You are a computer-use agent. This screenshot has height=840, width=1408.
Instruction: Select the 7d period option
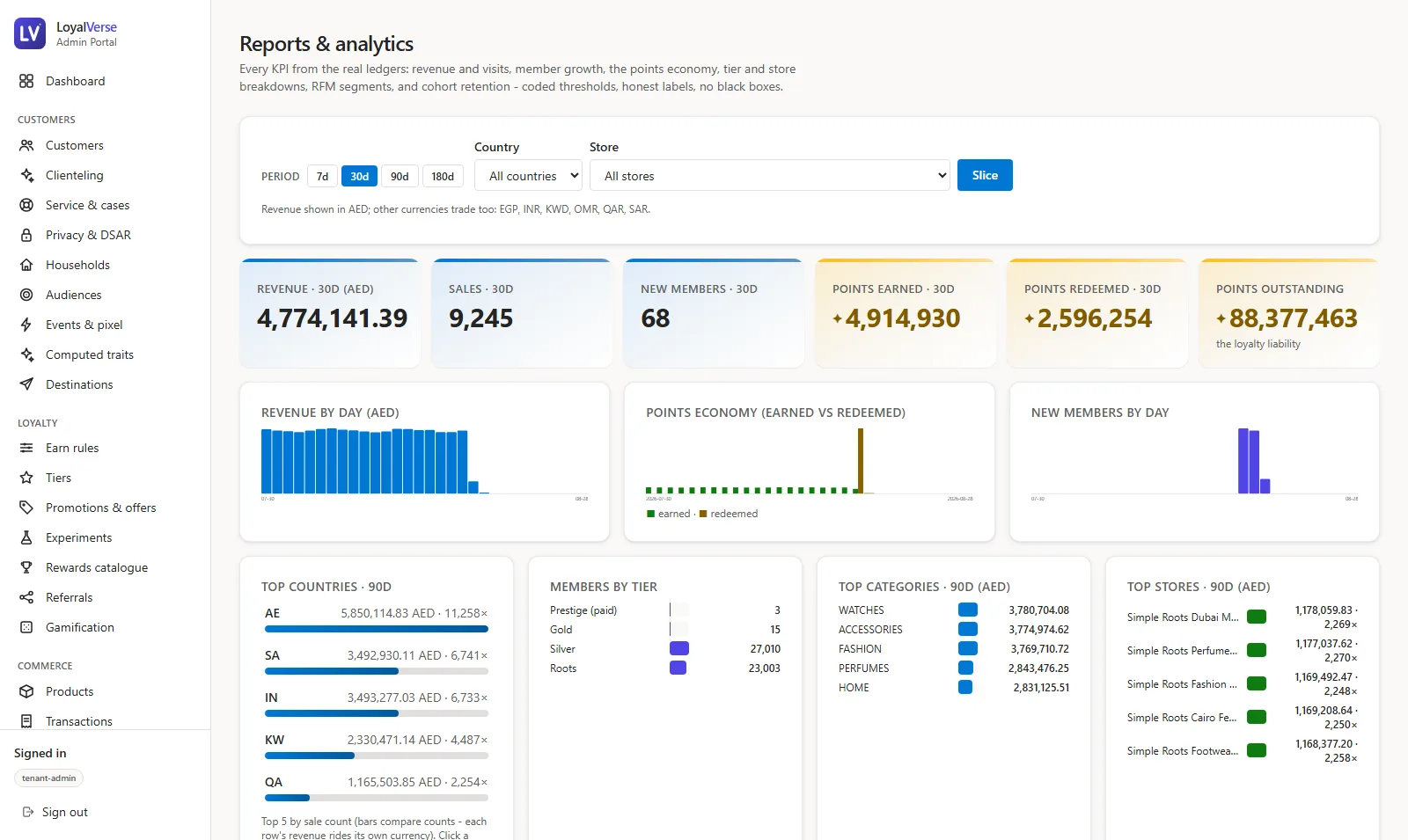322,176
